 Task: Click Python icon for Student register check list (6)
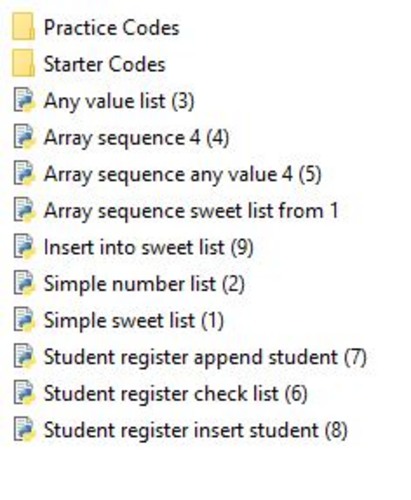[x=24, y=393]
